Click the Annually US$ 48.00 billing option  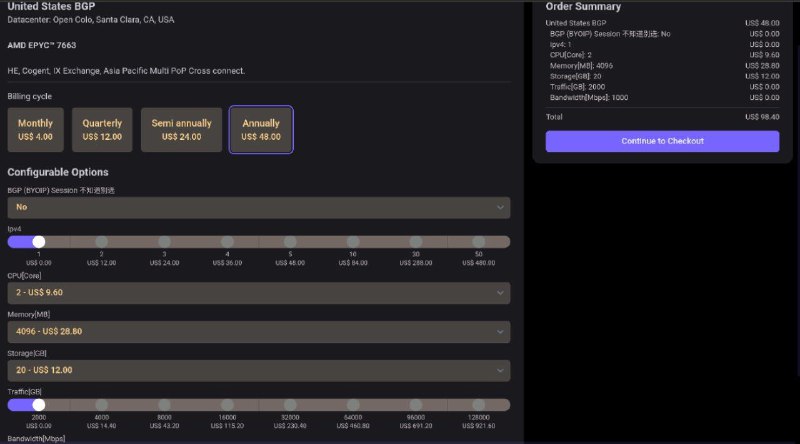[x=261, y=130]
